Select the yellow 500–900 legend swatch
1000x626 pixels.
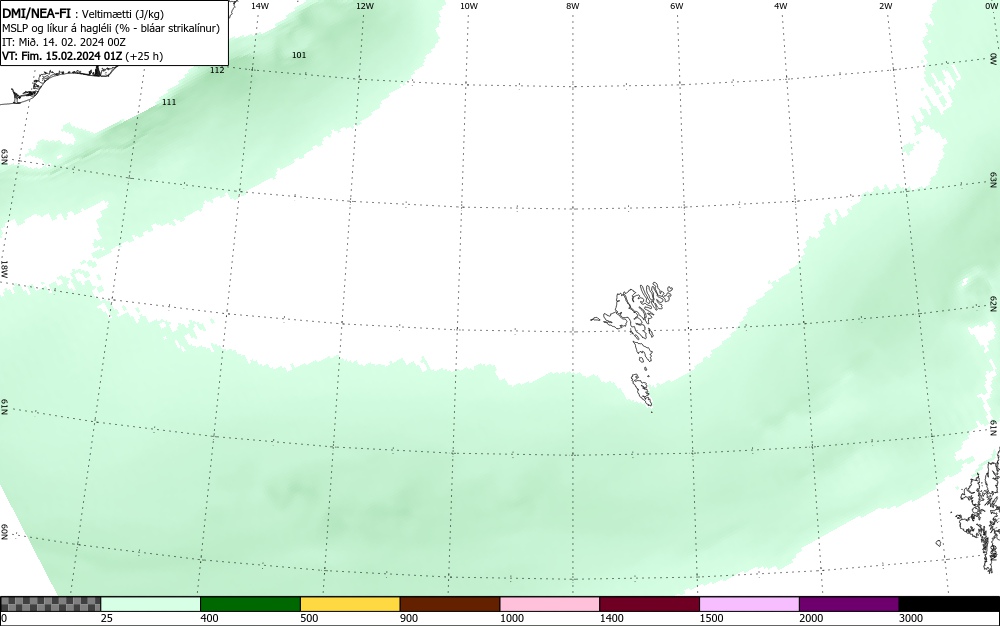(x=350, y=604)
